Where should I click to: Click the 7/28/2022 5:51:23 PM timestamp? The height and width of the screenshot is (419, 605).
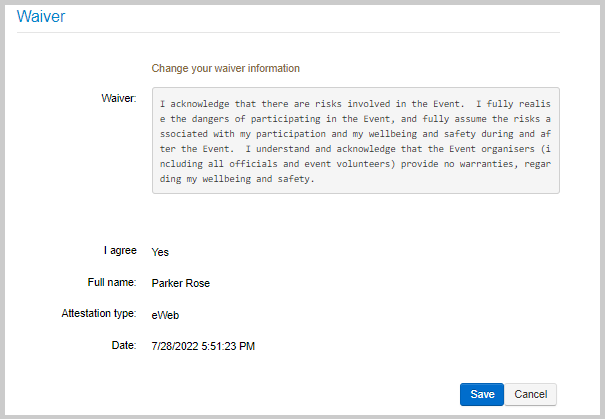pyautogui.click(x=203, y=346)
